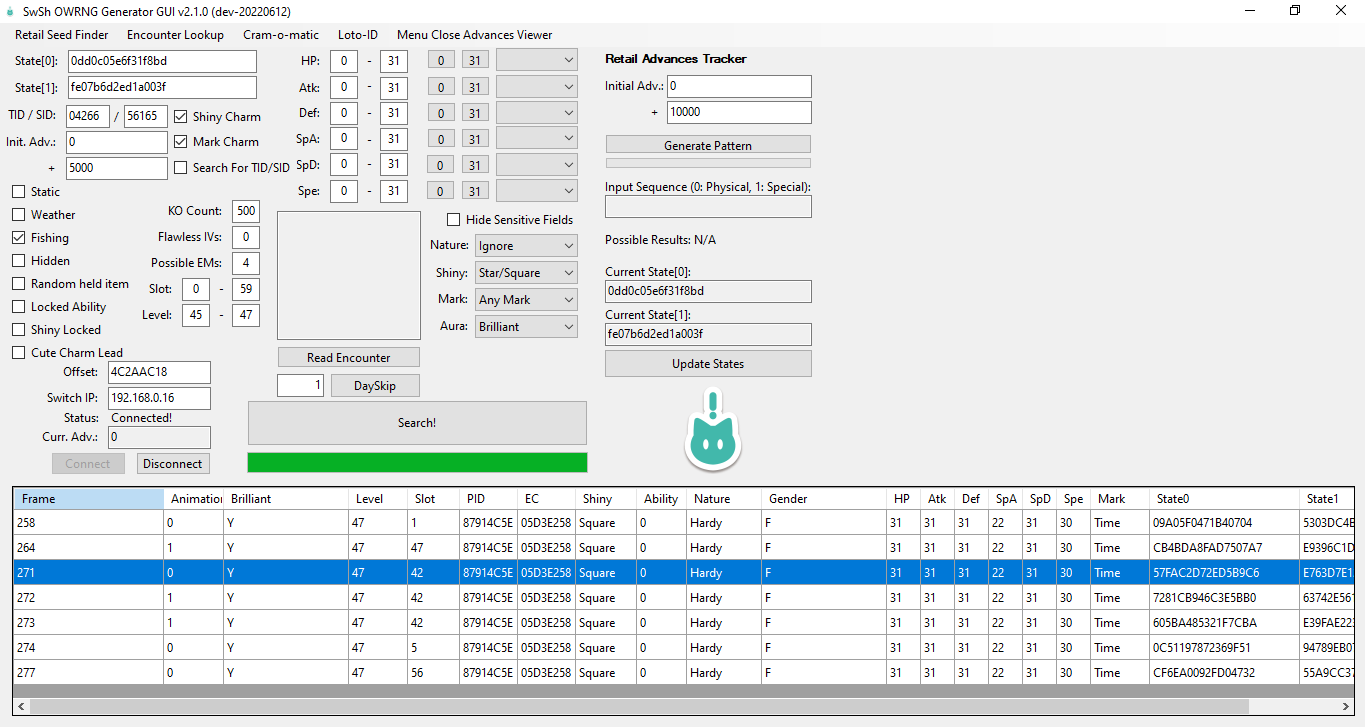The image size is (1365, 727).
Task: Click the Read Encounter button
Action: (349, 357)
